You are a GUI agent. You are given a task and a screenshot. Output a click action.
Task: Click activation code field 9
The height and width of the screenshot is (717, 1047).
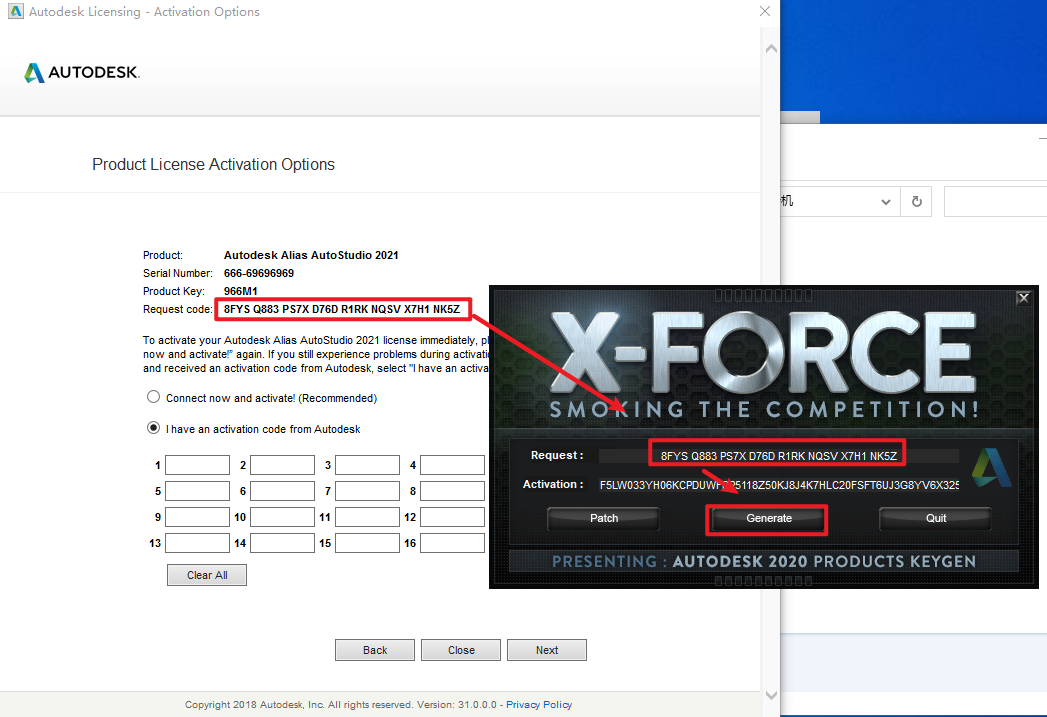click(x=198, y=517)
